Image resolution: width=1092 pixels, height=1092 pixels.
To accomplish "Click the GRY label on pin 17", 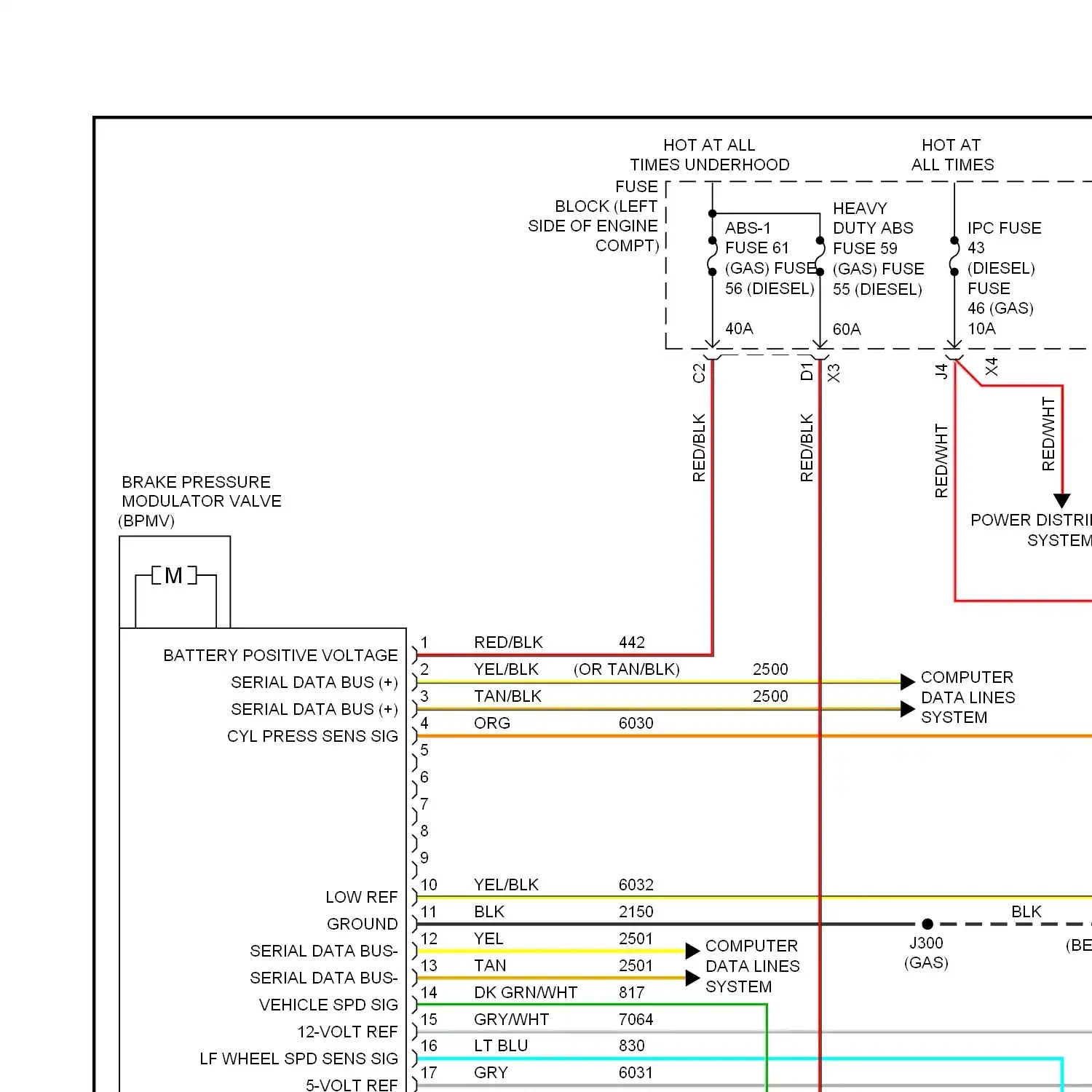I will (x=491, y=1072).
